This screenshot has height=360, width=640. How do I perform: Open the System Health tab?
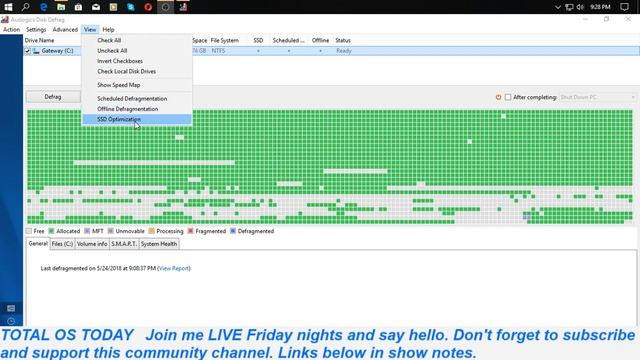point(159,244)
